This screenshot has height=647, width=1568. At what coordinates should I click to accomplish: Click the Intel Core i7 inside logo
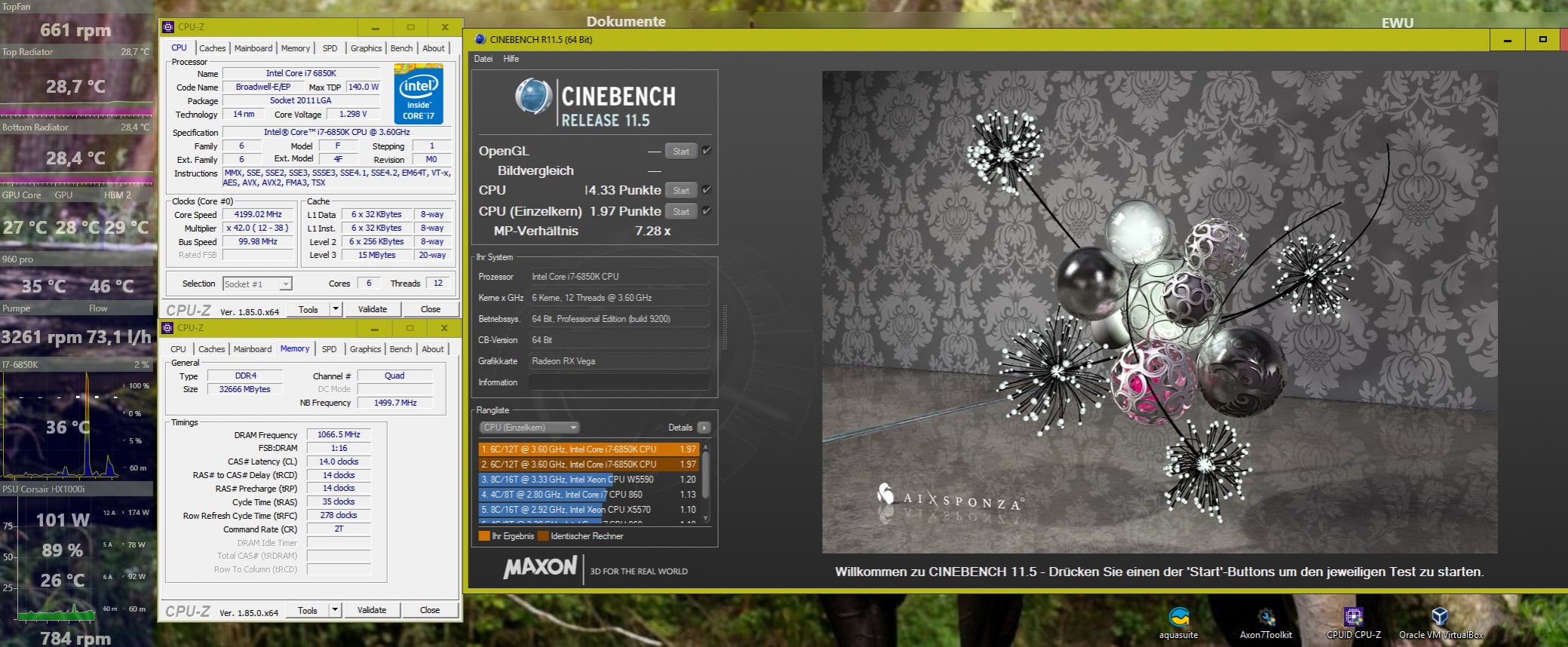click(x=419, y=94)
